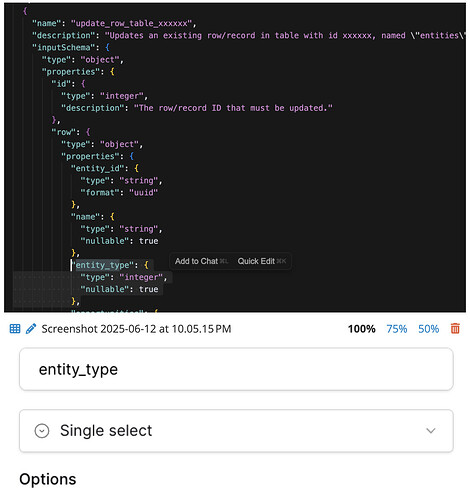The width and height of the screenshot is (470, 500).
Task: Click the entity_type field name input
Action: click(x=236, y=369)
